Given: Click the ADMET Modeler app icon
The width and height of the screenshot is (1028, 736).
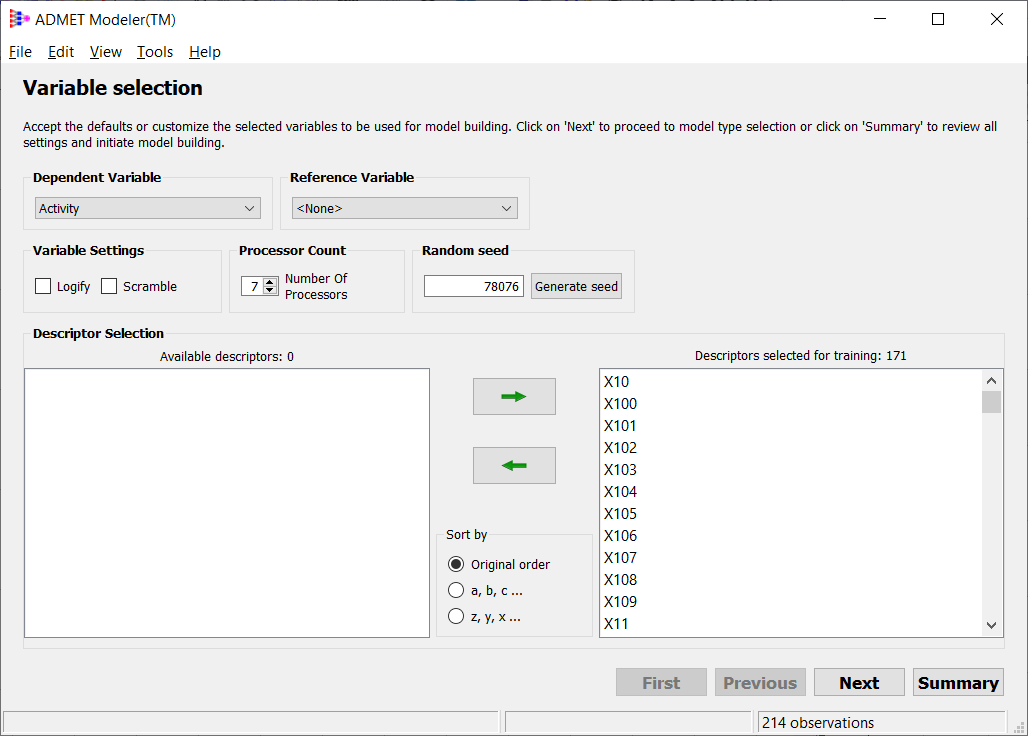Looking at the screenshot, I should coord(19,19).
